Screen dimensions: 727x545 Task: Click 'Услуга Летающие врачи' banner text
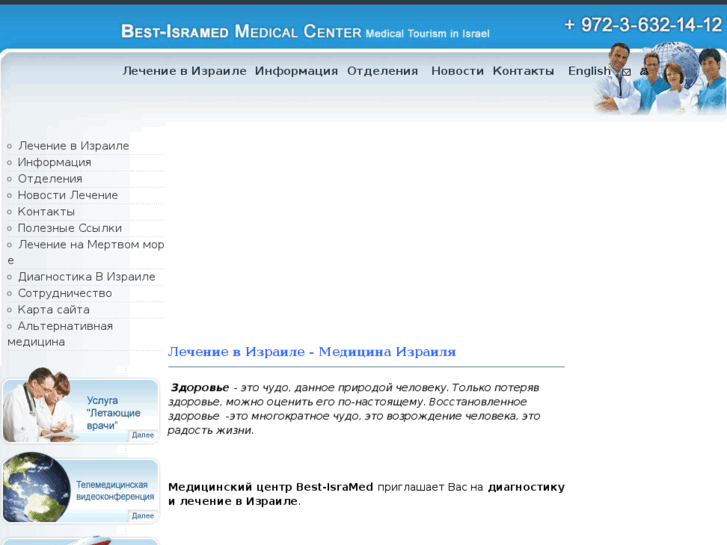(113, 413)
